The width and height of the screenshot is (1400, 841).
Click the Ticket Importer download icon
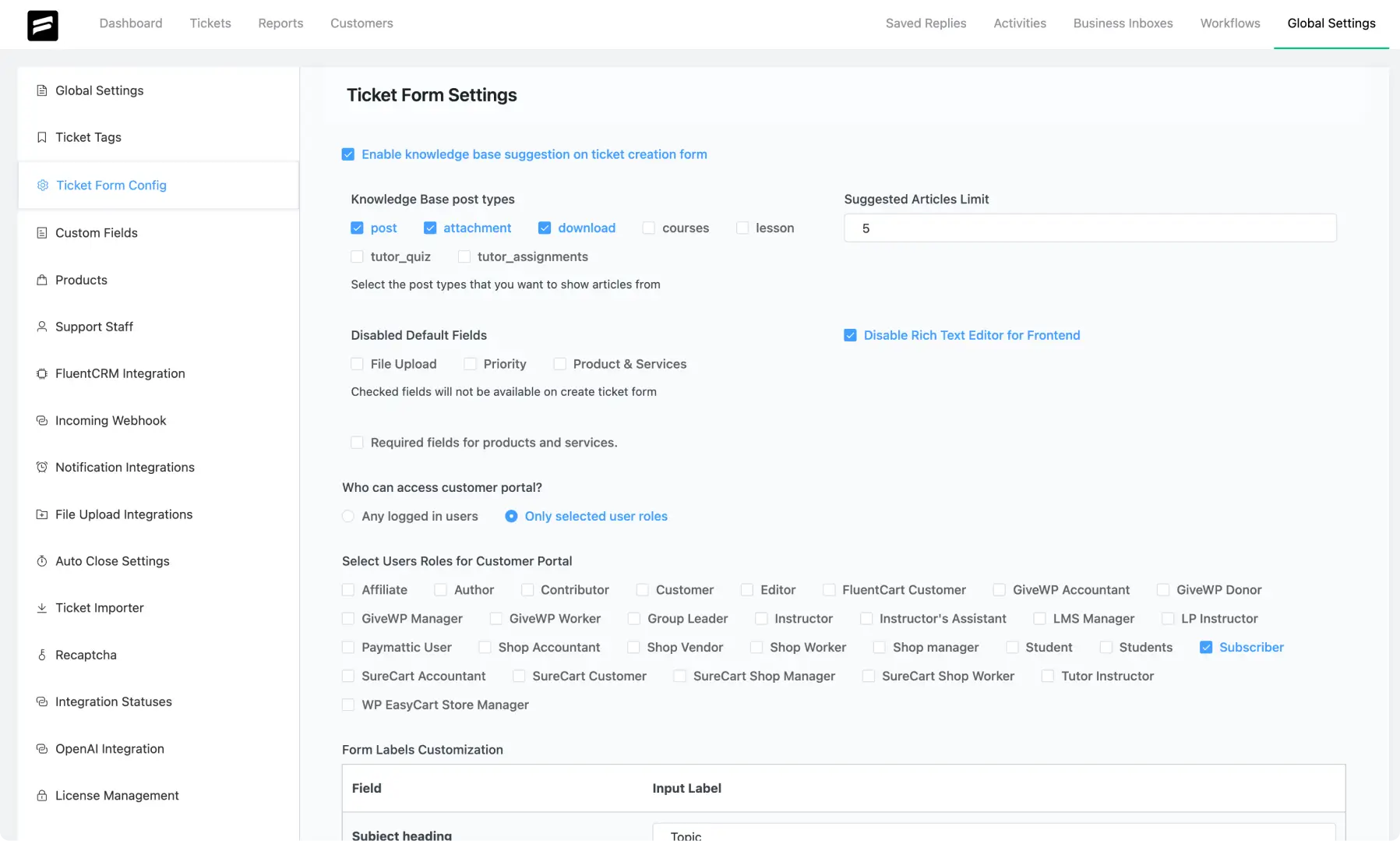pos(41,607)
